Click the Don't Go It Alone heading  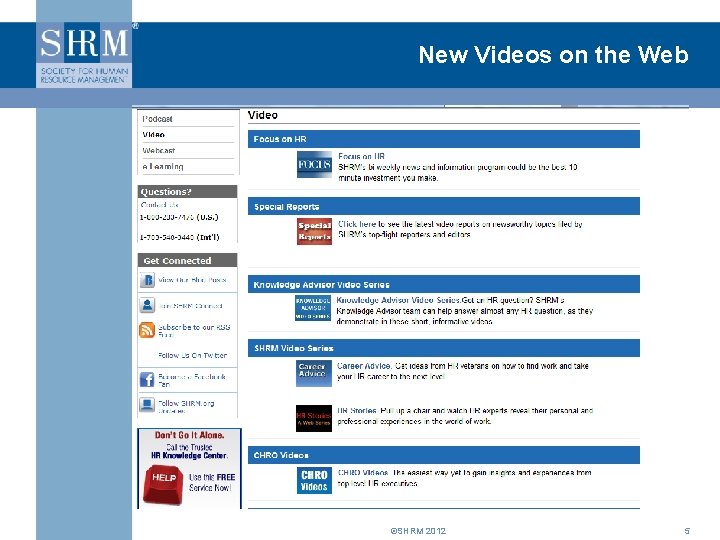point(189,435)
